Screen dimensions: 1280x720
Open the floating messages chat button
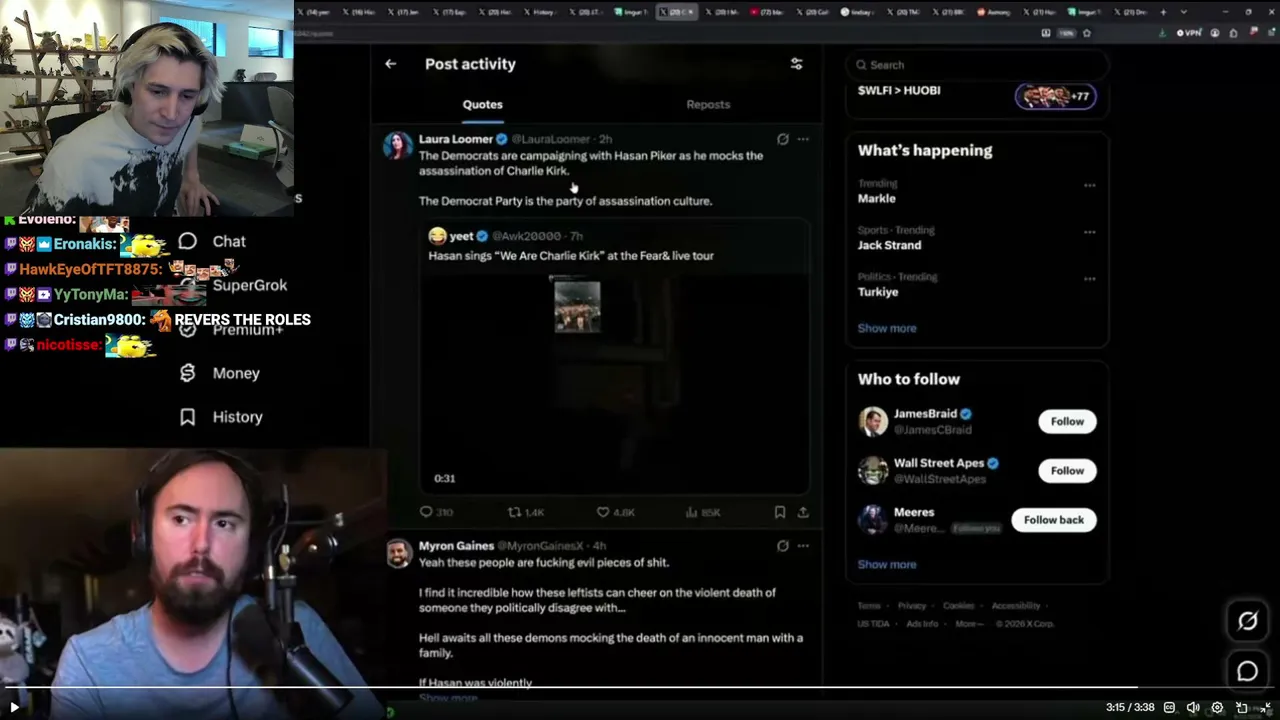click(1247, 671)
